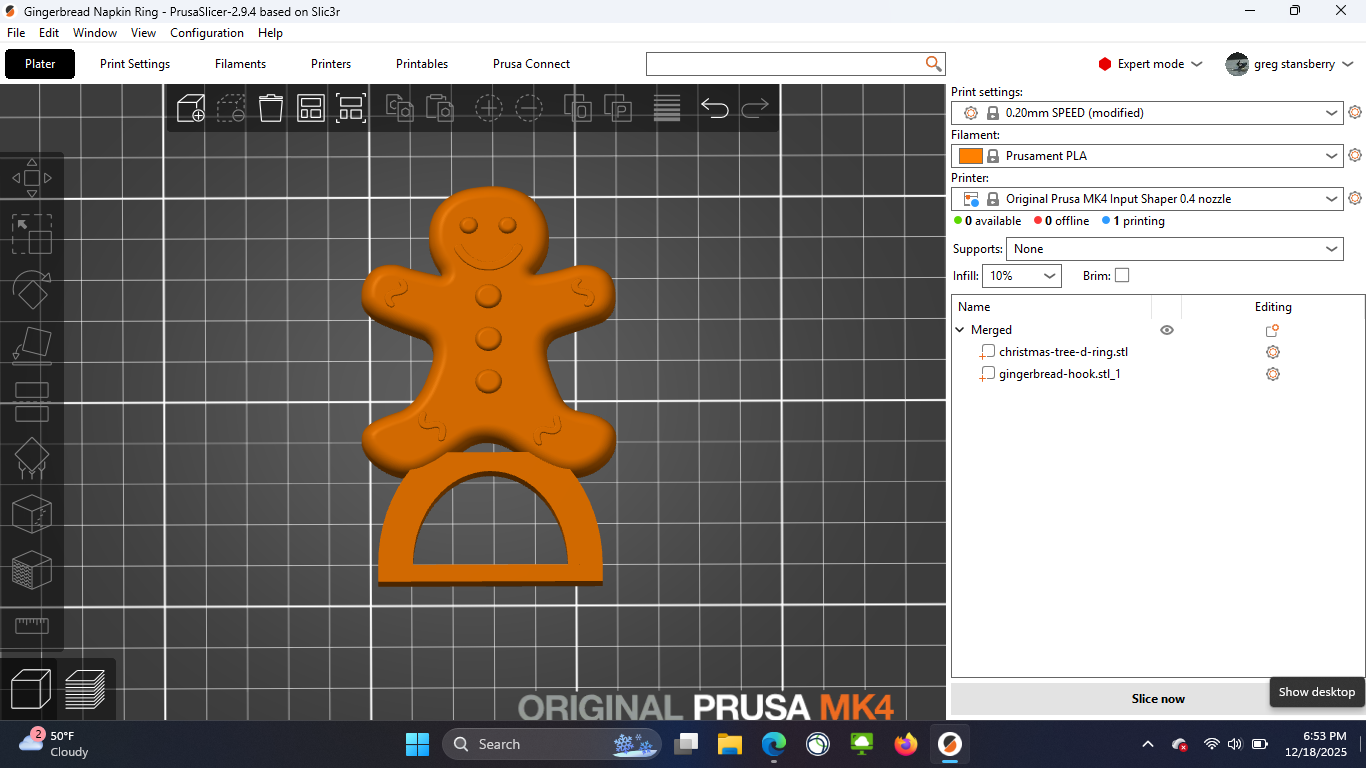Screen dimensions: 1366x768
Task: Switch to the sliced layers preview
Action: pos(86,689)
